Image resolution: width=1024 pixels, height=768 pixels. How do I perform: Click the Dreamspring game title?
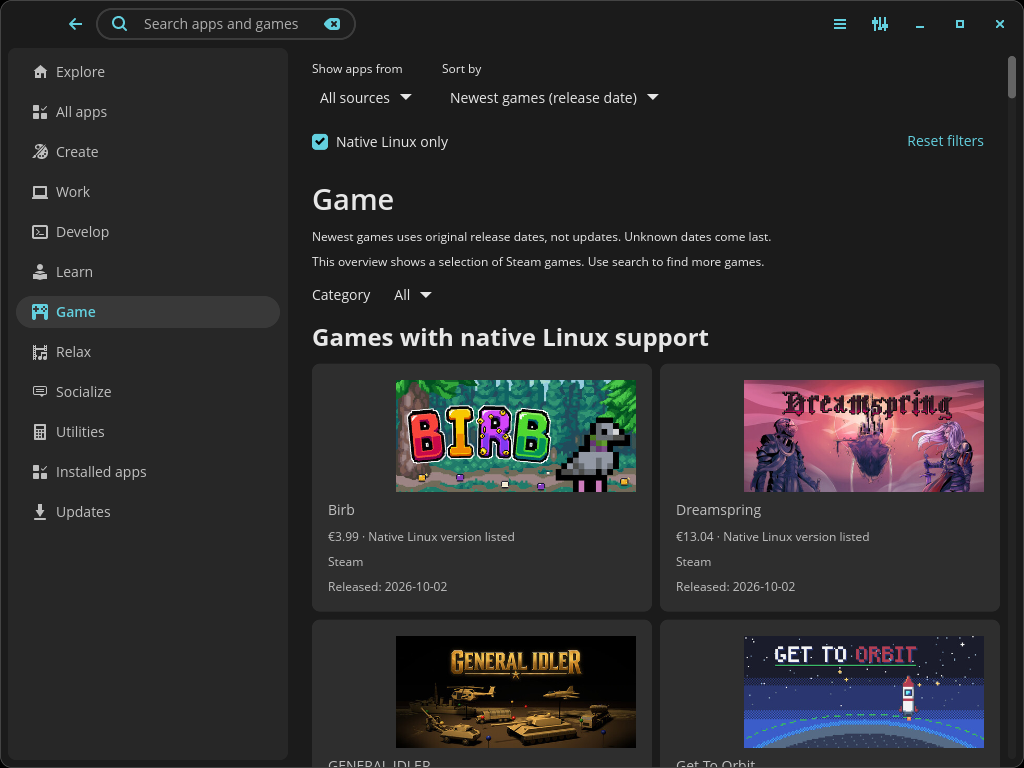(718, 510)
